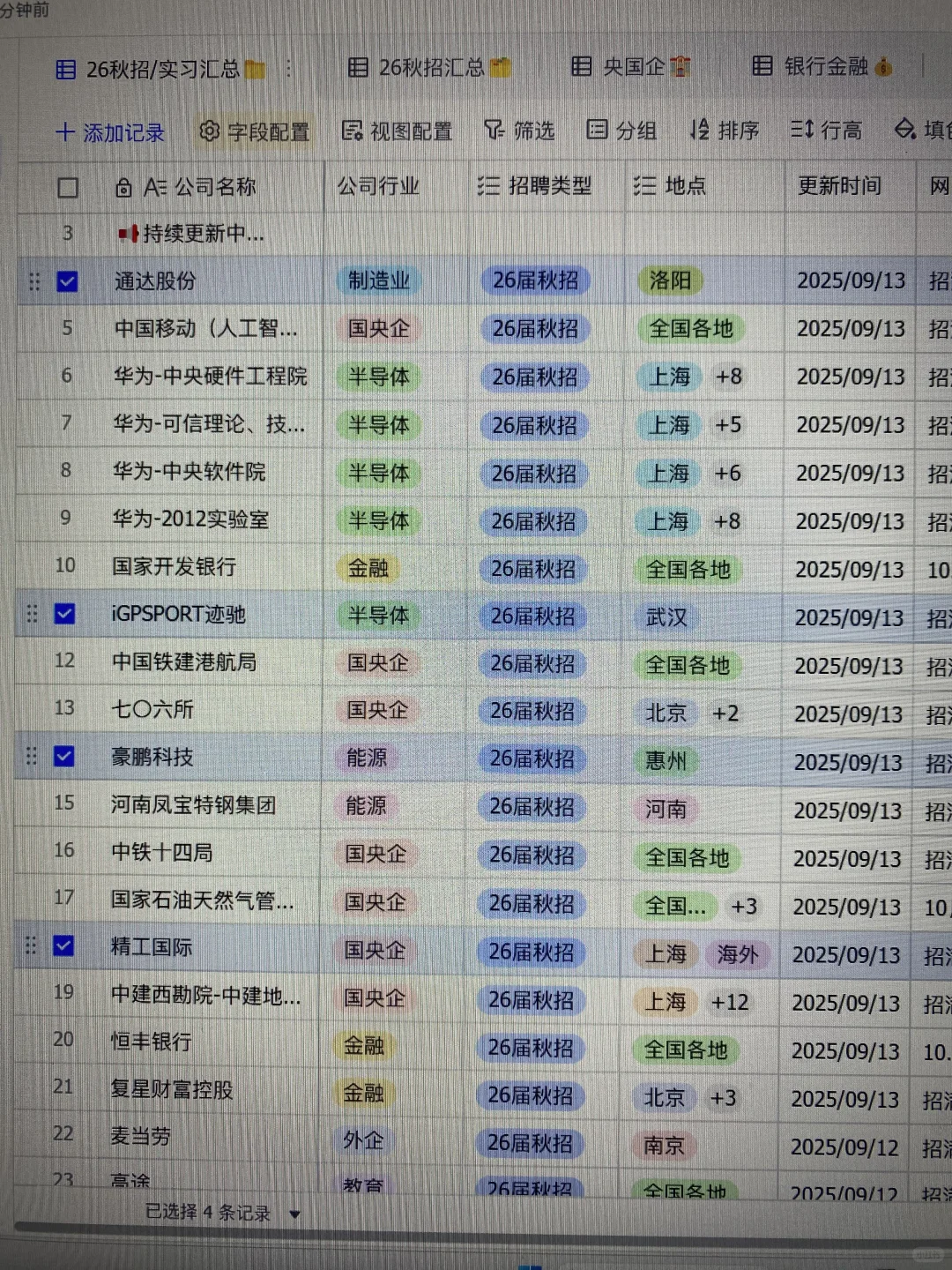Select the 河南 location tag
Screen dimensions: 952x1270
click(x=666, y=809)
